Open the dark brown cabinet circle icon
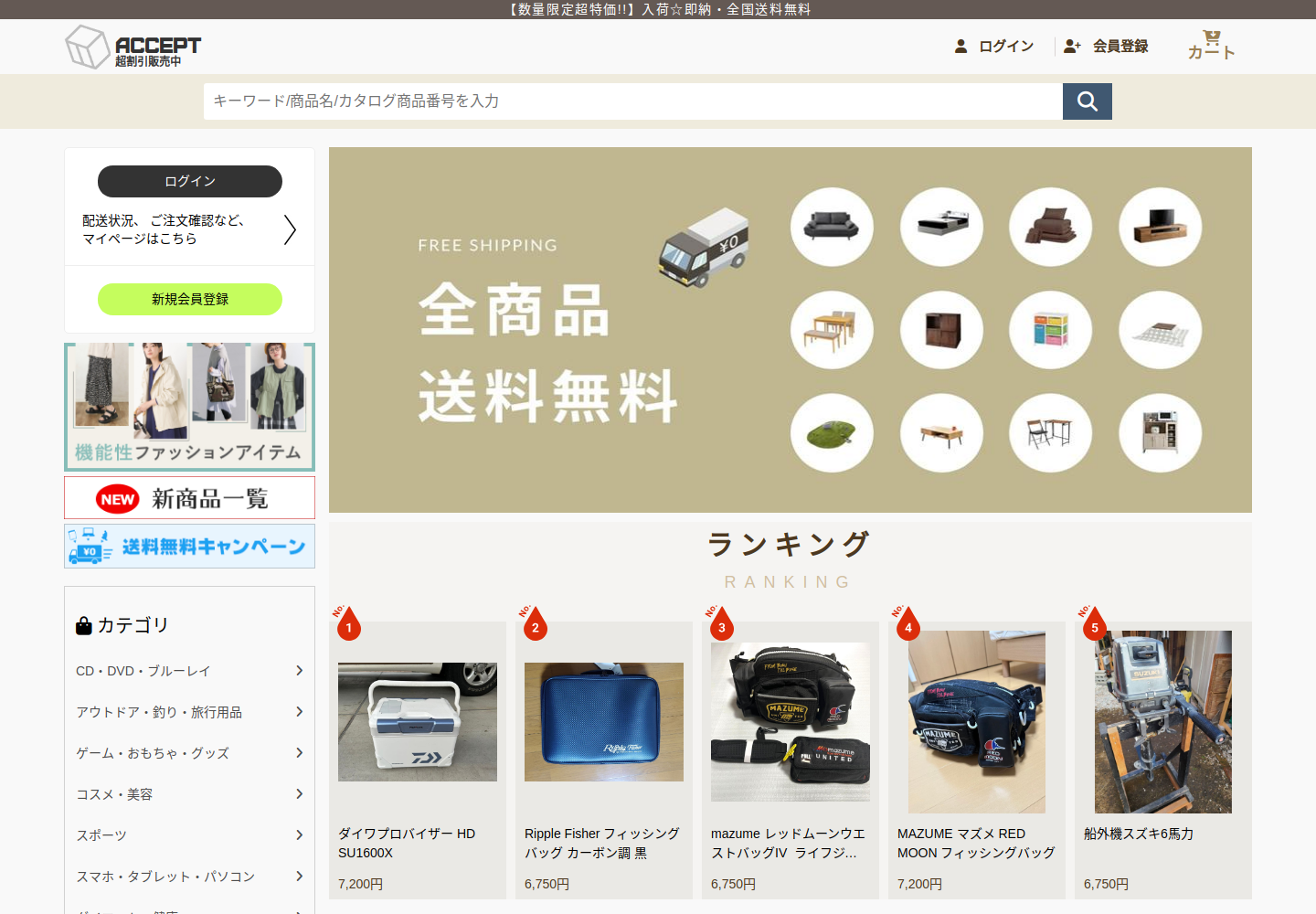 941,330
